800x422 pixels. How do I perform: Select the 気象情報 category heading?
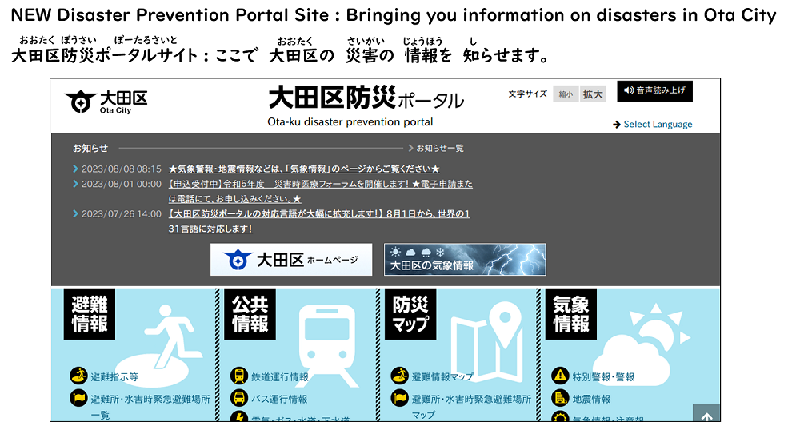571,314
